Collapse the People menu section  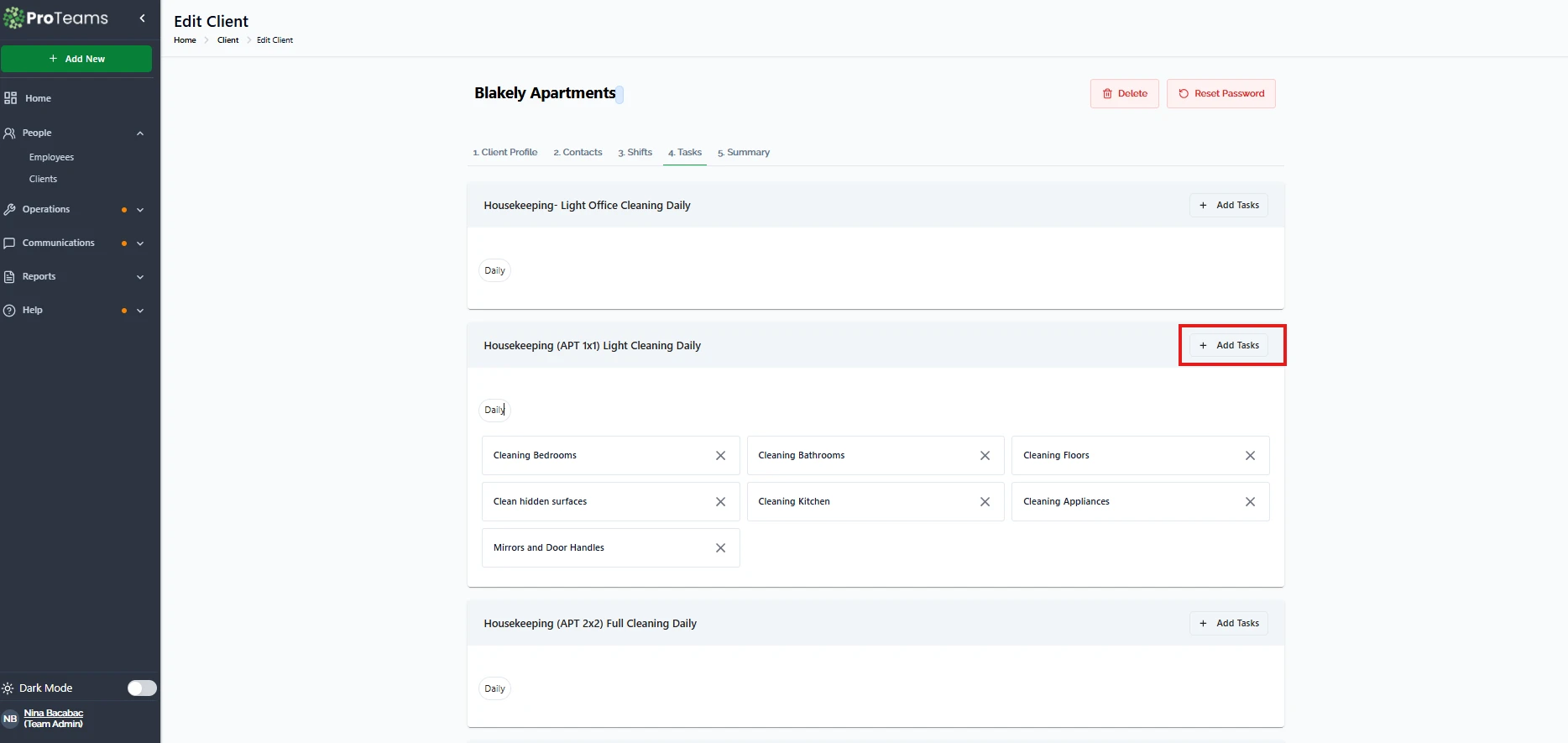(x=140, y=133)
